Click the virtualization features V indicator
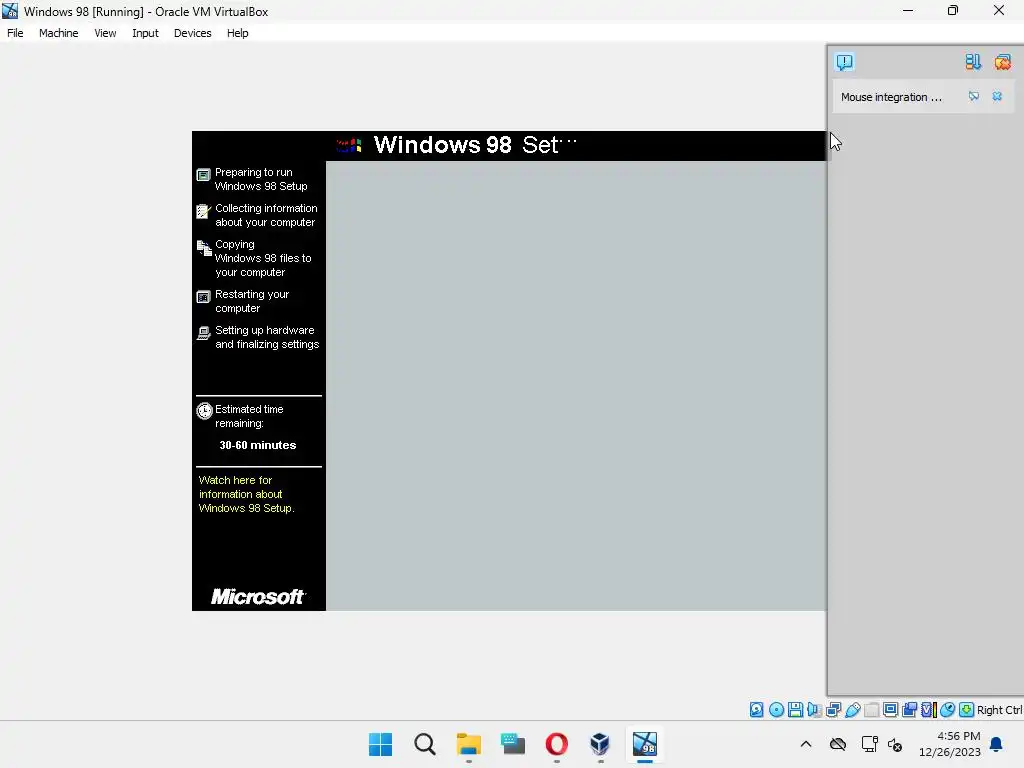 [928, 710]
